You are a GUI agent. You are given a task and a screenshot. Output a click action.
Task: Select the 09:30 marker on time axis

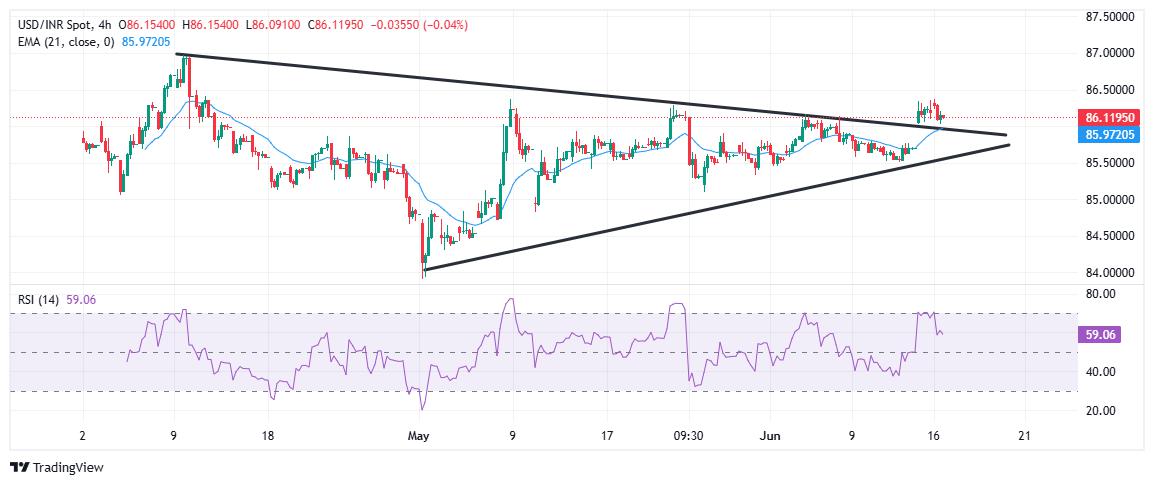point(687,436)
